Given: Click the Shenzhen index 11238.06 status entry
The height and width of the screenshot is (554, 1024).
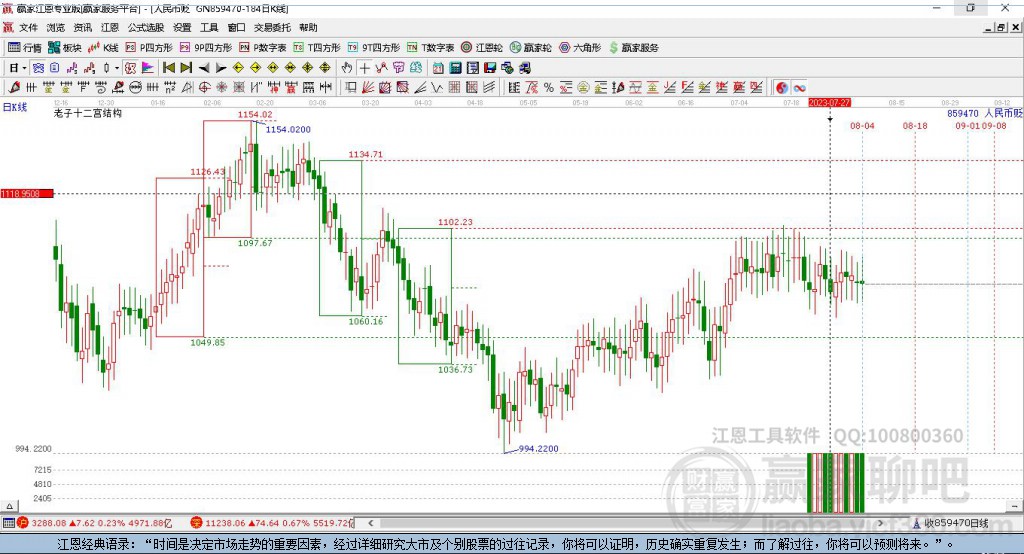Looking at the screenshot, I should (273, 523).
